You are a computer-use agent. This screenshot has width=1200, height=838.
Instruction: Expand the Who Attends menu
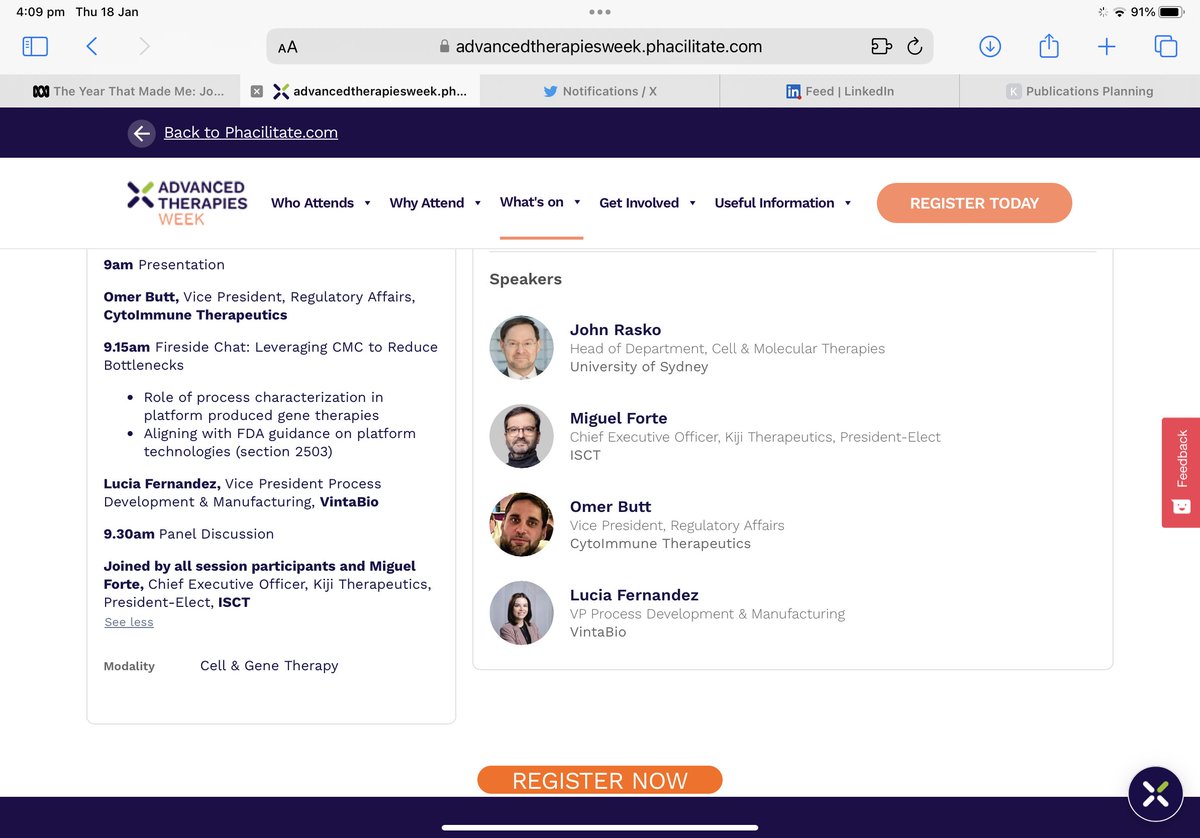[321, 203]
